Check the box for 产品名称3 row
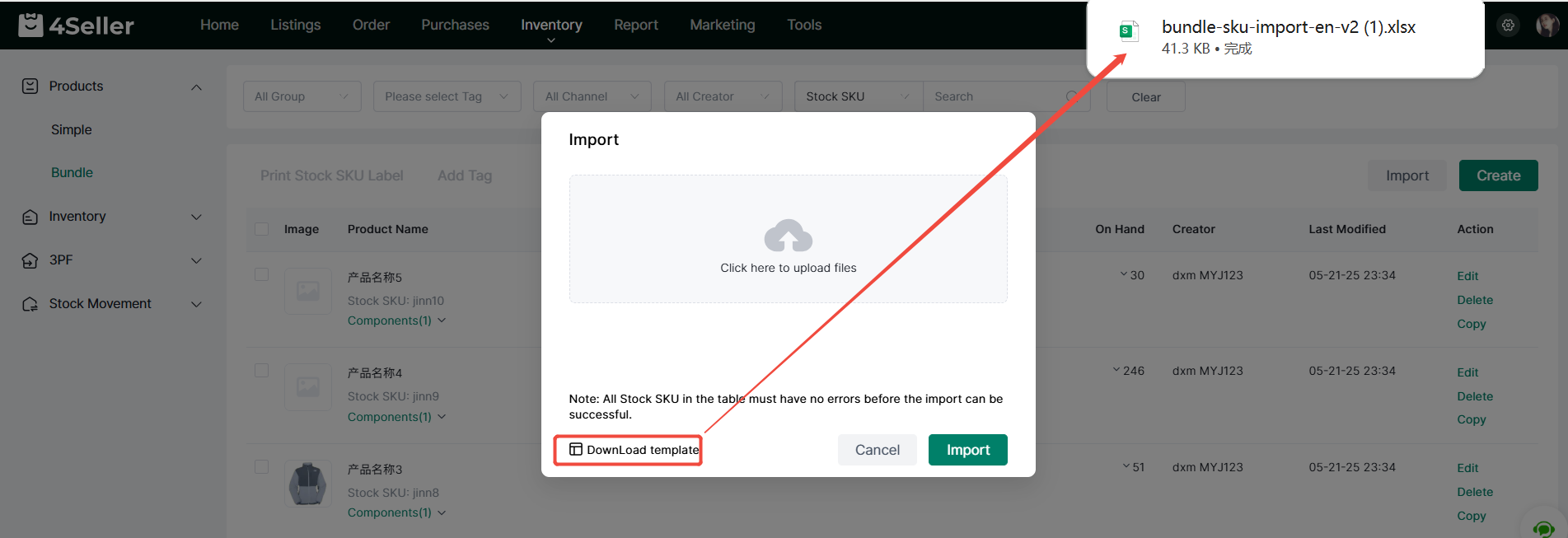 click(262, 466)
